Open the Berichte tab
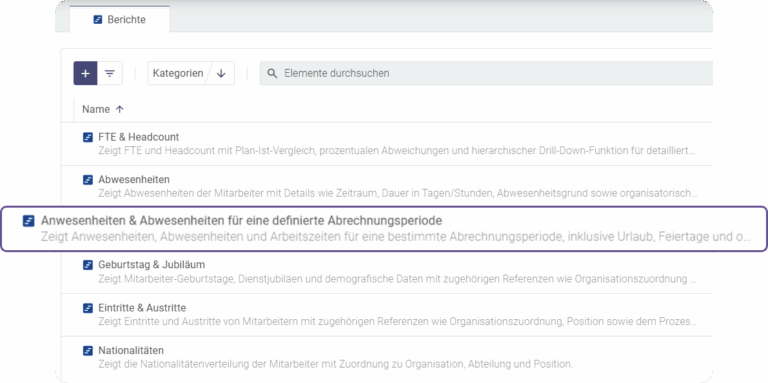The width and height of the screenshot is (768, 383). (120, 20)
